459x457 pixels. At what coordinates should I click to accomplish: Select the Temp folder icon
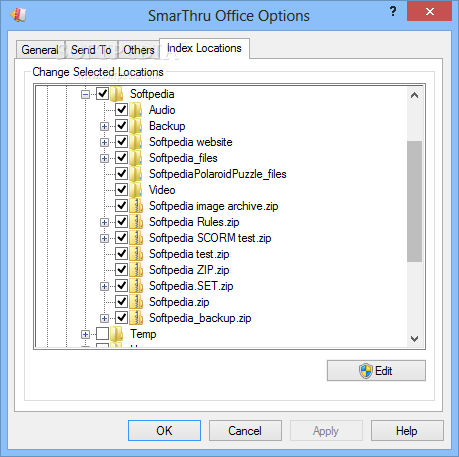(x=117, y=334)
